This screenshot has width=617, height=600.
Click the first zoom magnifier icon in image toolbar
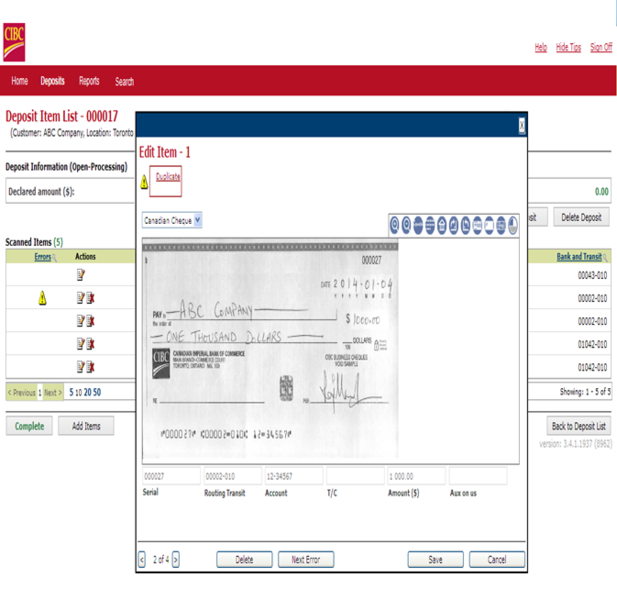pyautogui.click(x=394, y=225)
